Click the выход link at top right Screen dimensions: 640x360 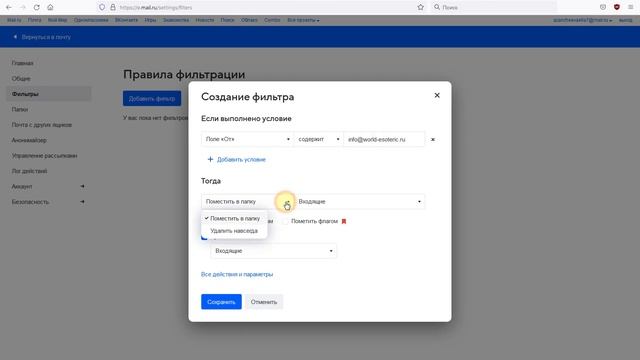[x=625, y=20]
